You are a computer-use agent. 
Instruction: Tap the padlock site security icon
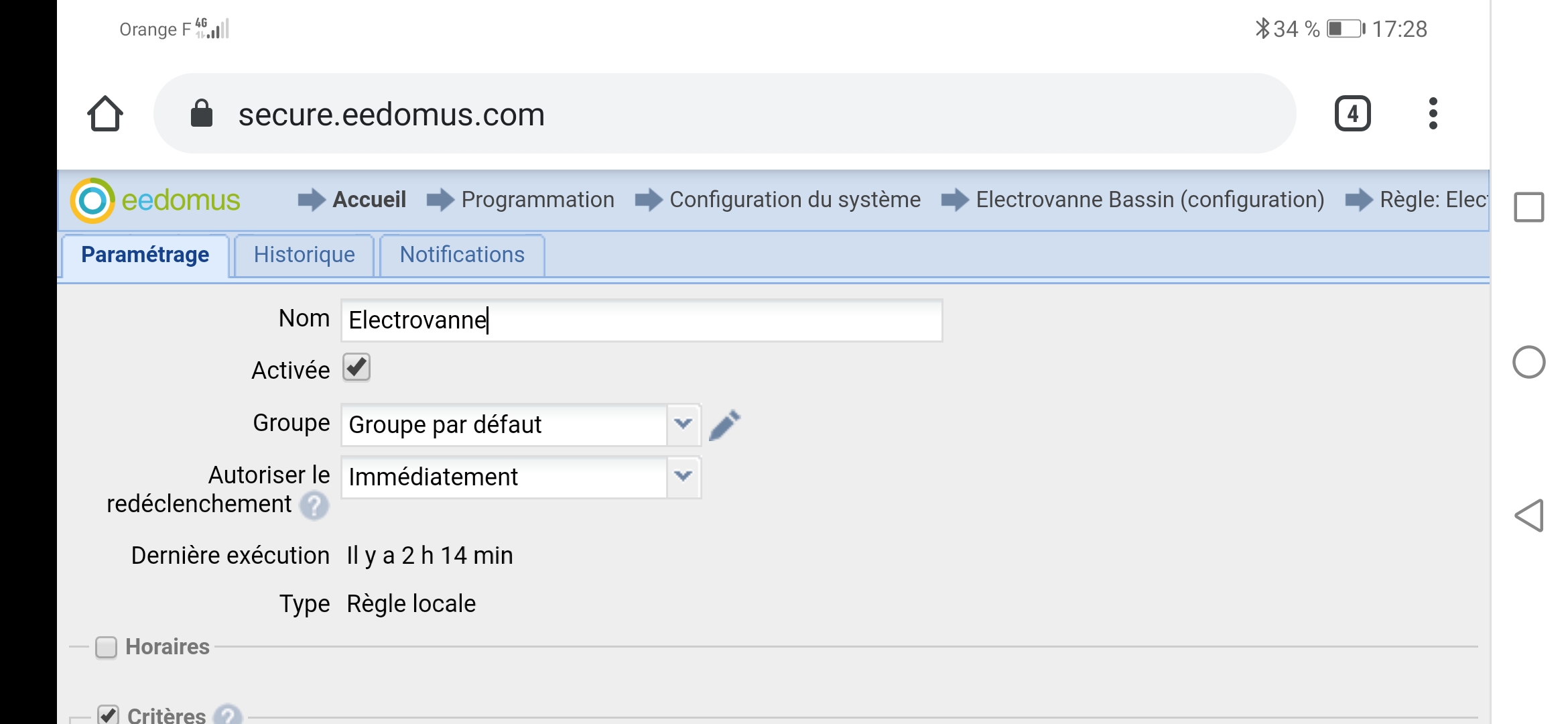click(201, 113)
